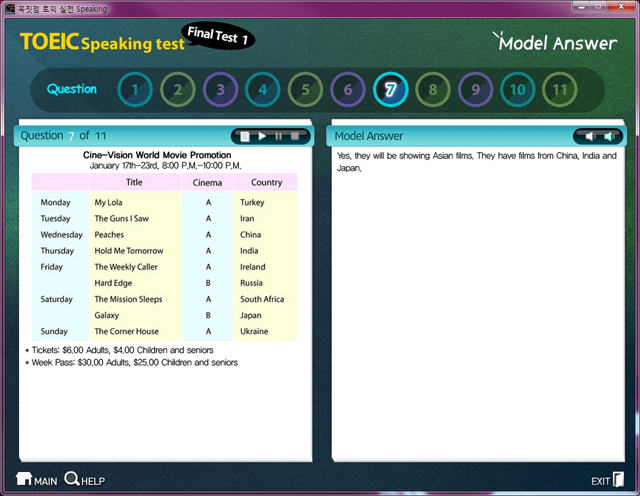Image resolution: width=640 pixels, height=496 pixels.
Task: Select question 6 in navigation bar
Action: [348, 90]
